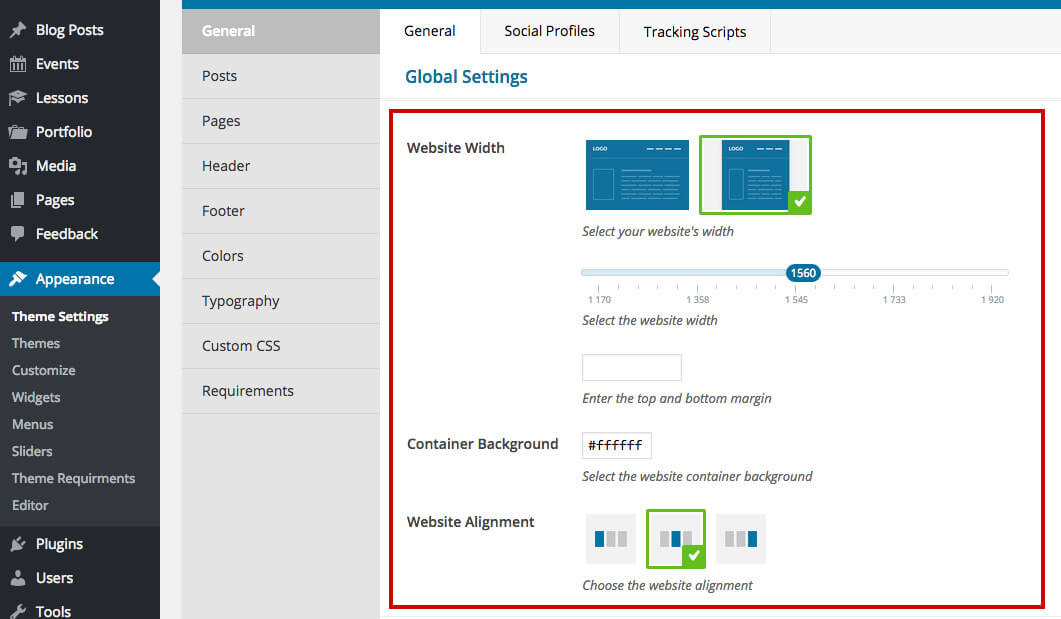Open Theme Settings submenu item
1061x619 pixels.
coord(60,317)
